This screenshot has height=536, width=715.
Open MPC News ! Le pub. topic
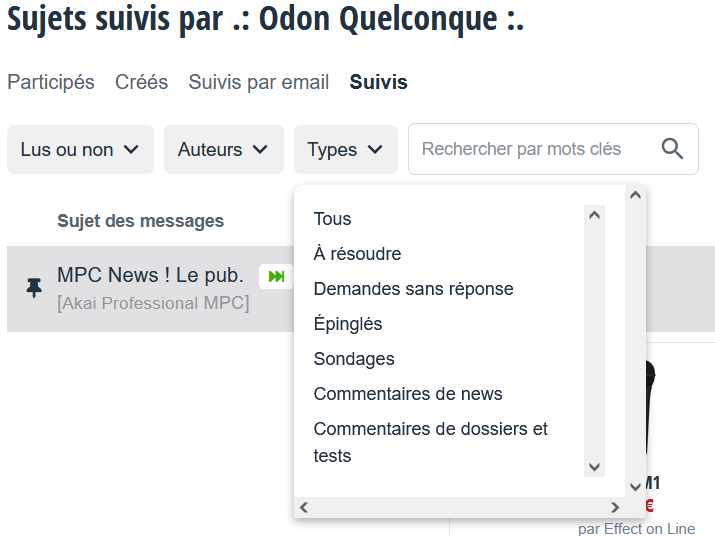click(x=150, y=275)
